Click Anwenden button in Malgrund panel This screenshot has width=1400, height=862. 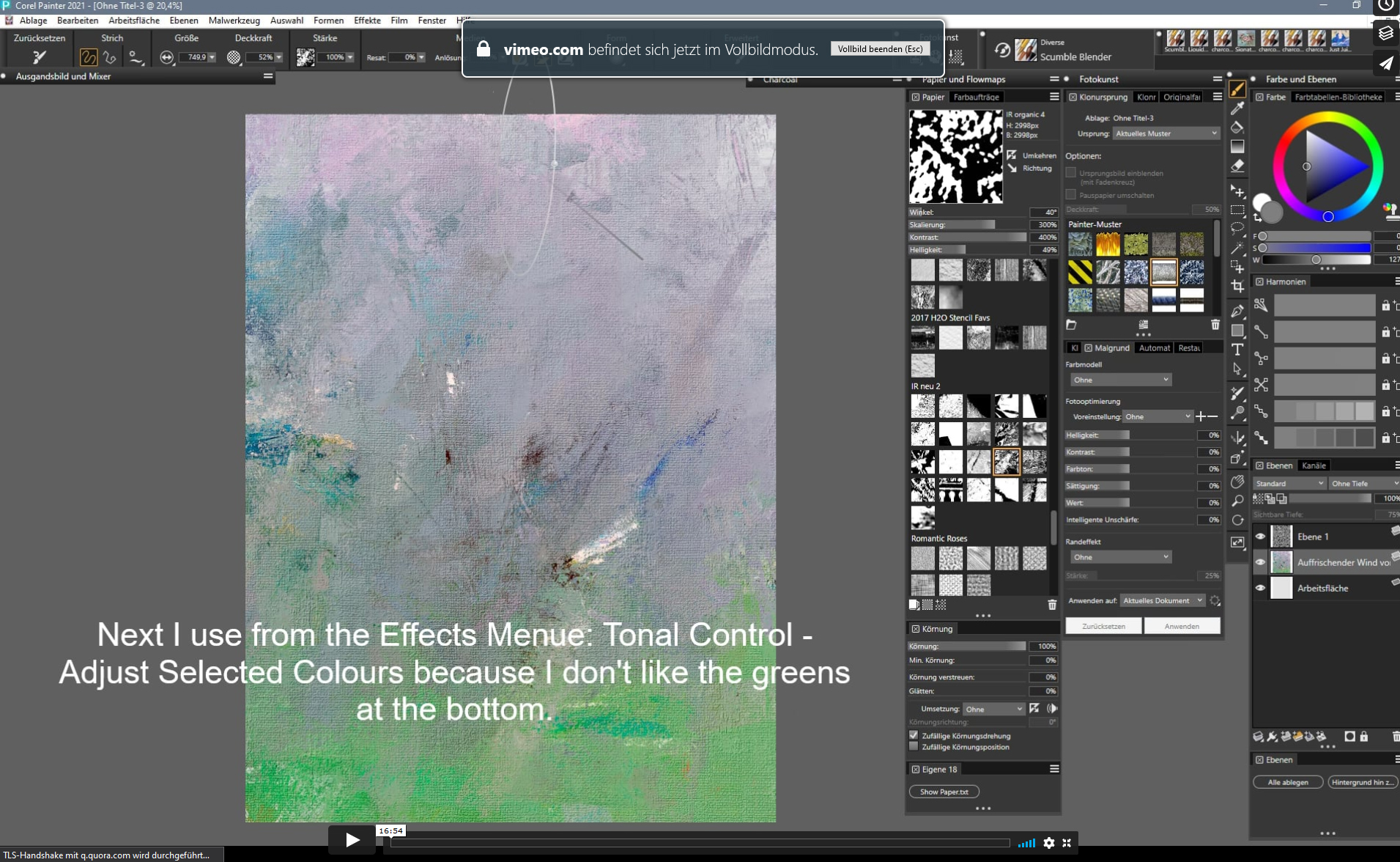[1182, 626]
